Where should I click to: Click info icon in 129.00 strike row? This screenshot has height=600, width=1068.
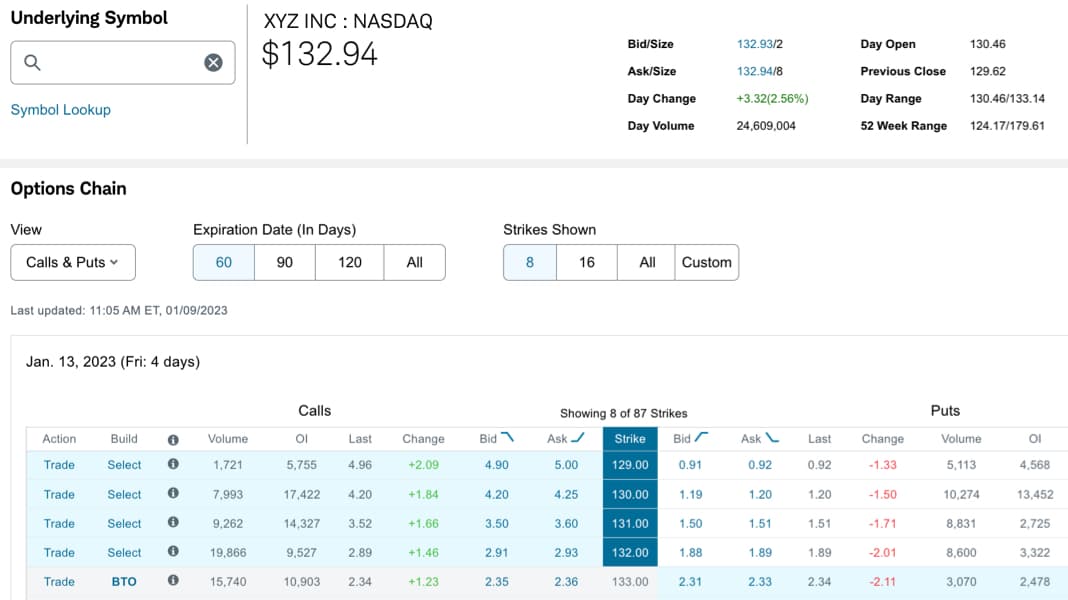(x=173, y=465)
